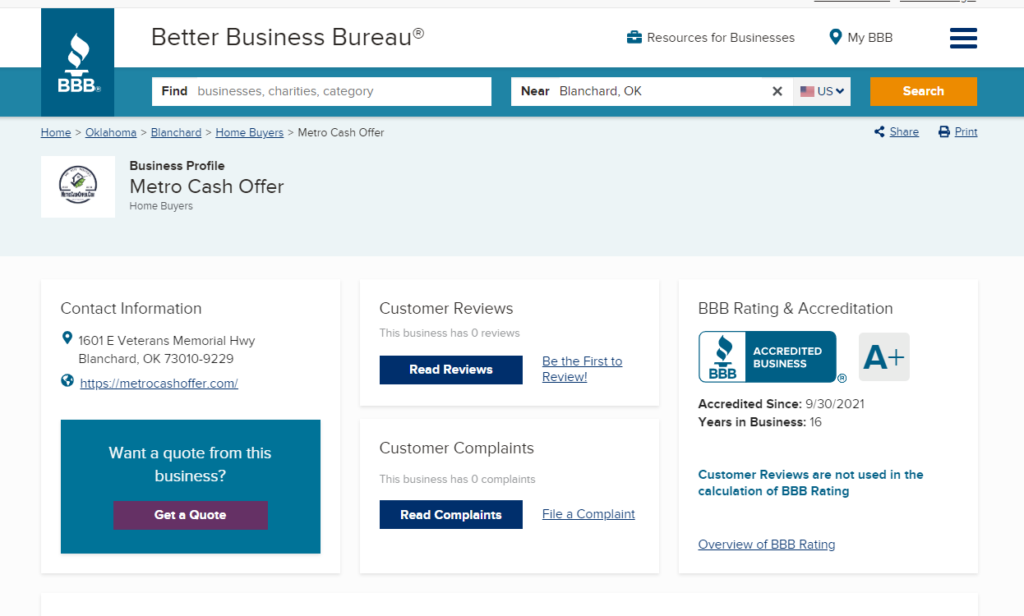The height and width of the screenshot is (616, 1024).
Task: Click the File a Complaint link
Action: [588, 514]
